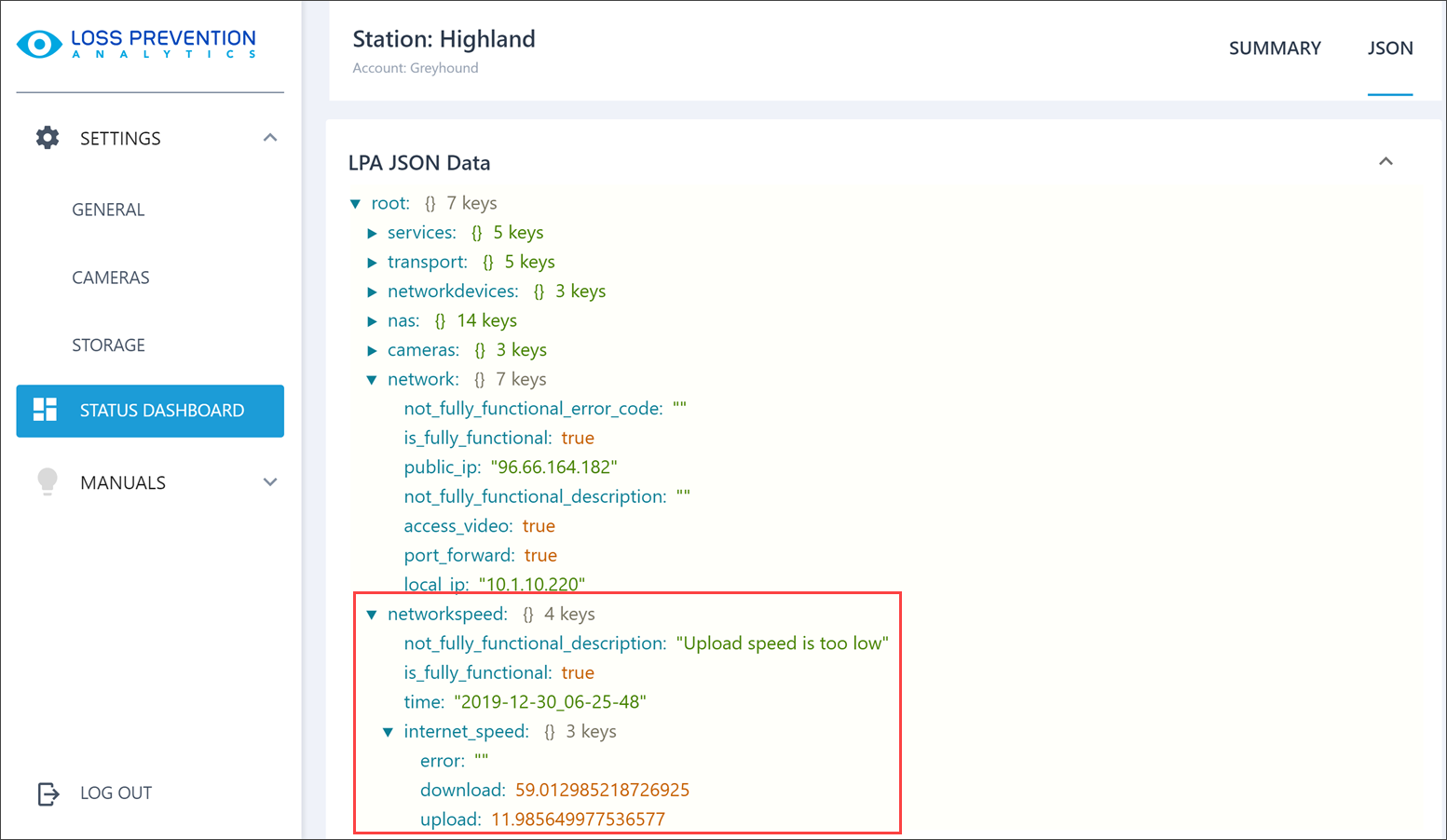Expand the transport node arrow

coord(372,263)
